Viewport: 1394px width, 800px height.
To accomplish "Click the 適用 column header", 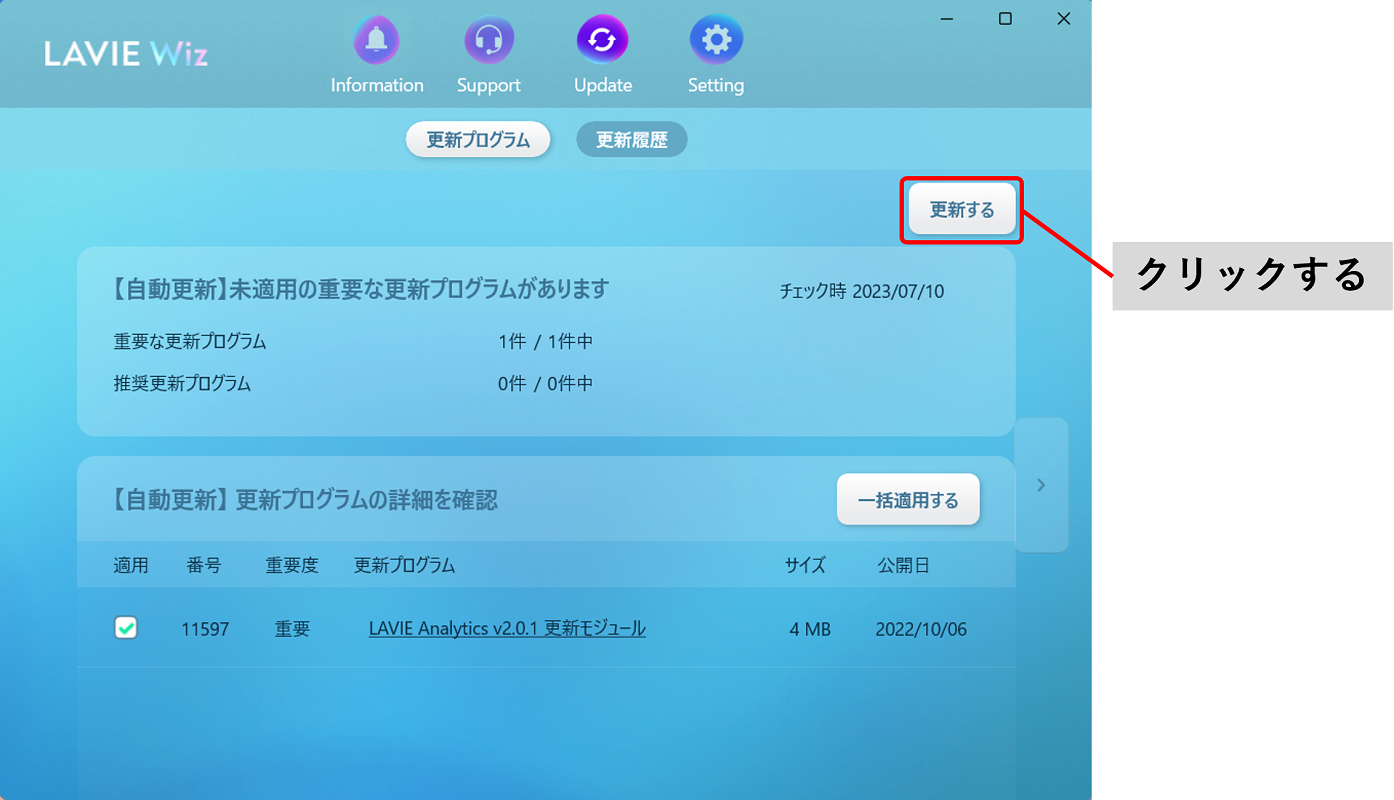I will (131, 566).
